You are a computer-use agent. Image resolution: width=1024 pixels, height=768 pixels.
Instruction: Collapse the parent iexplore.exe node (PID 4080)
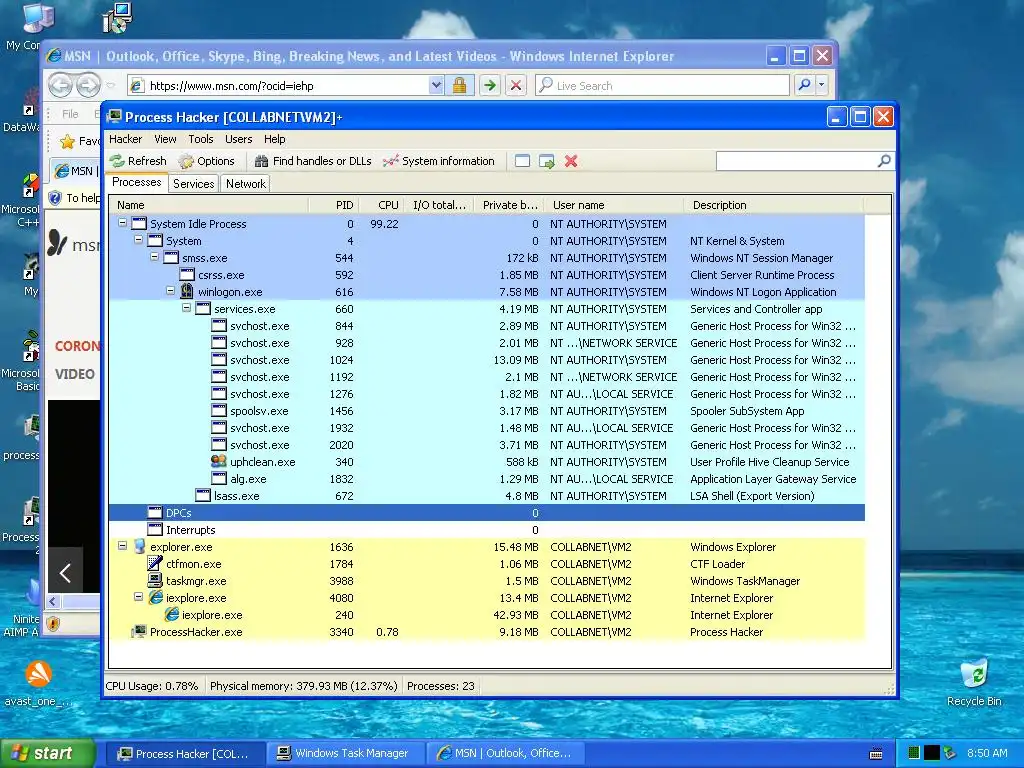[138, 596]
